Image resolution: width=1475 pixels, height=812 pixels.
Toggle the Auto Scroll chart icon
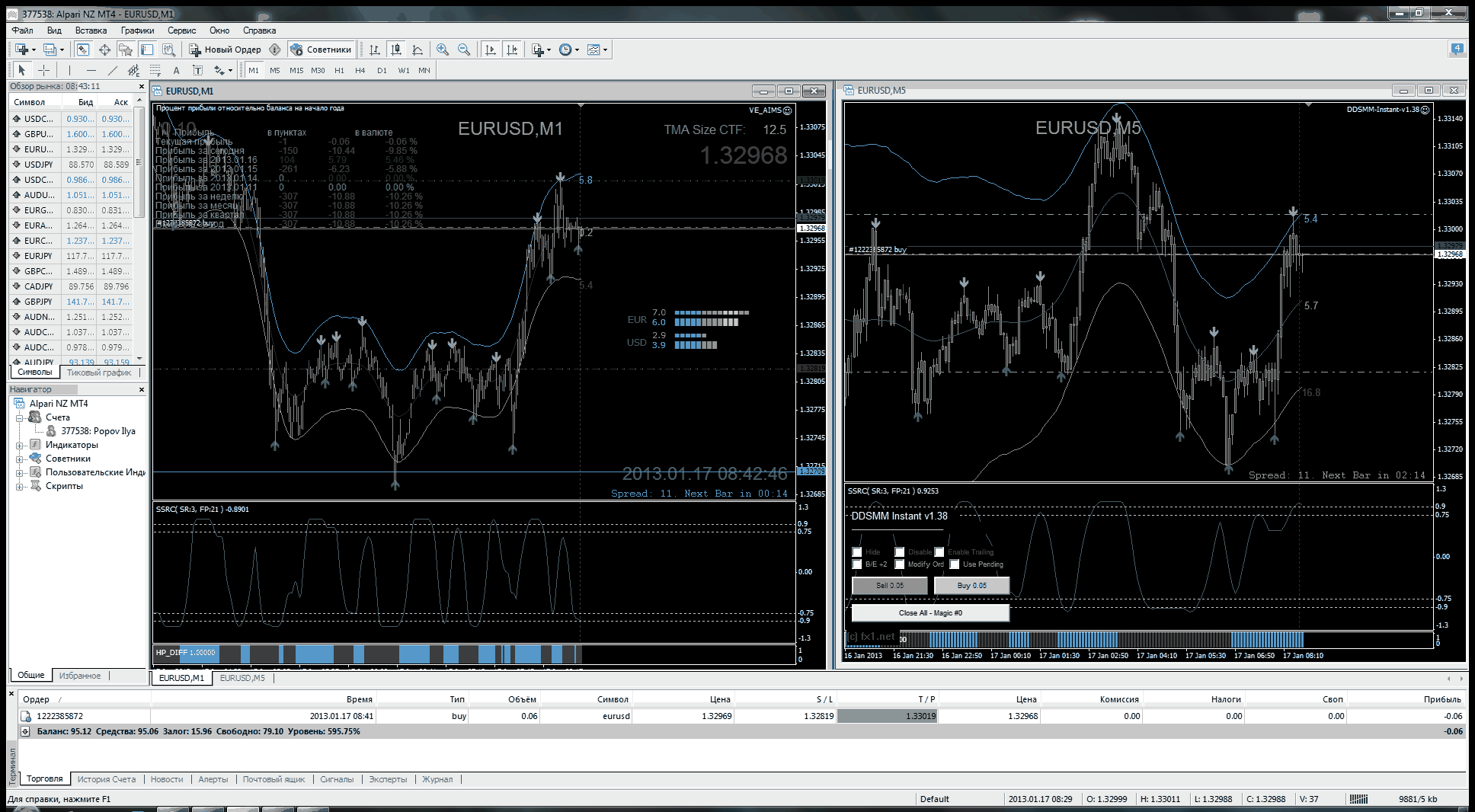[x=491, y=50]
